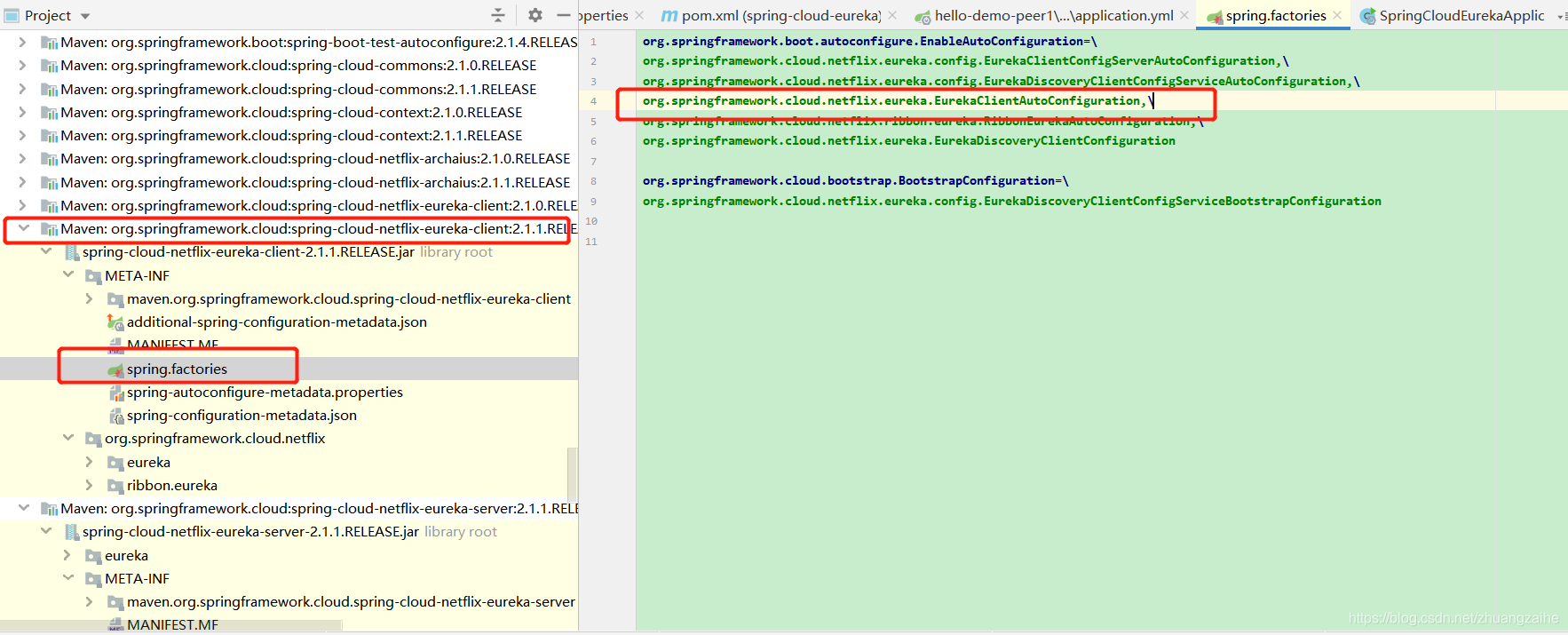
Task: Click spring.factories file icon in tree
Action: (115, 369)
